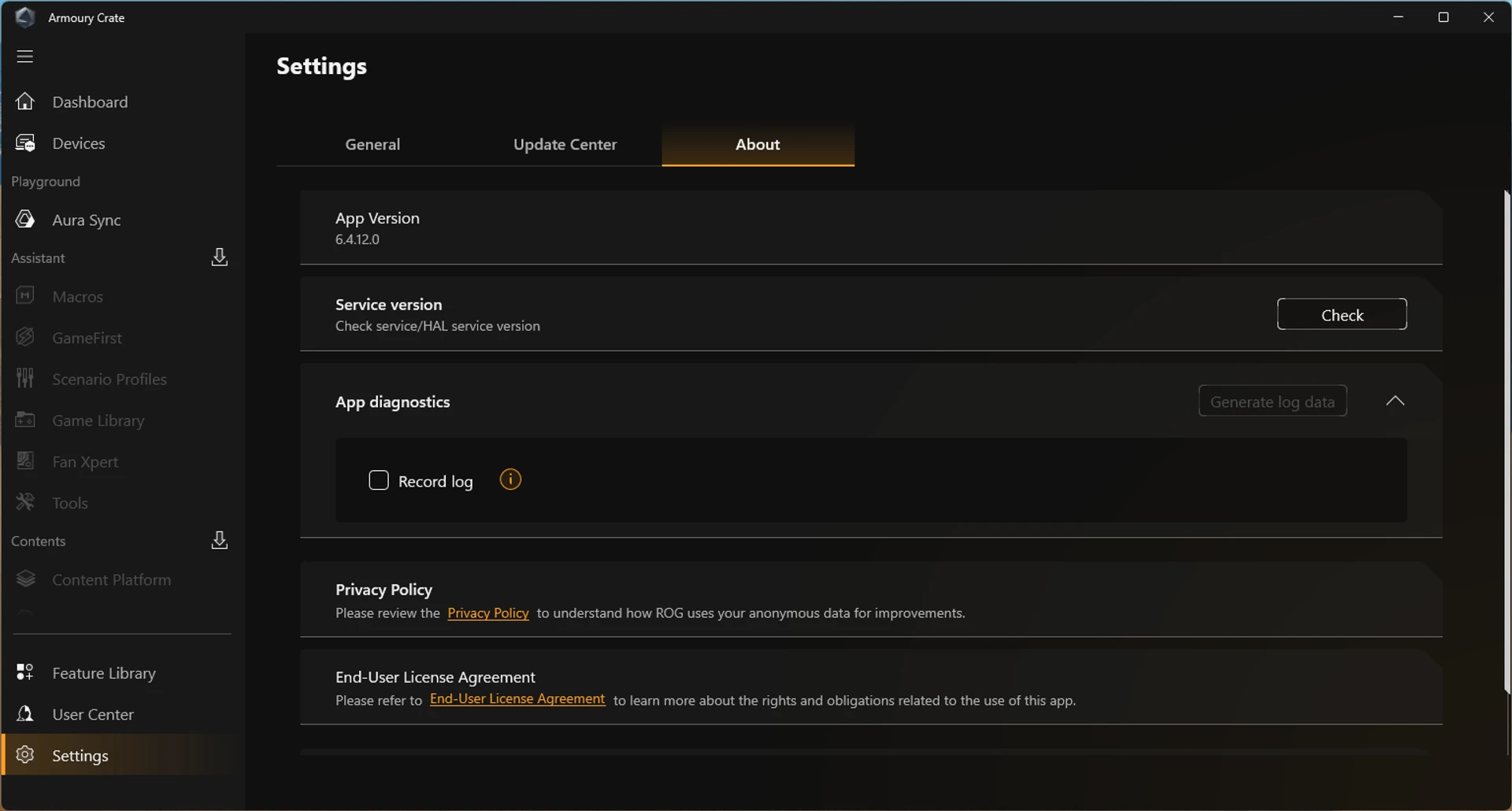The width and height of the screenshot is (1512, 811).
Task: Click the Service version heading
Action: coord(389,305)
